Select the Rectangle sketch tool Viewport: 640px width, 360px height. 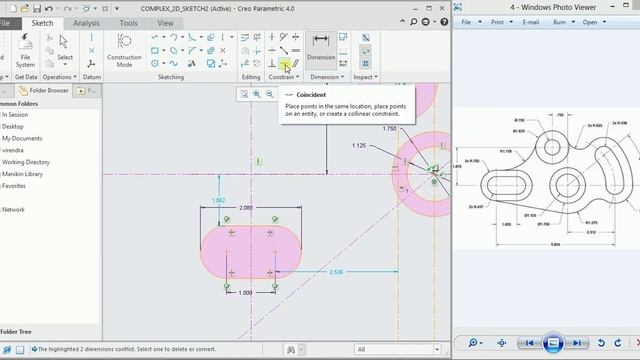(x=154, y=51)
